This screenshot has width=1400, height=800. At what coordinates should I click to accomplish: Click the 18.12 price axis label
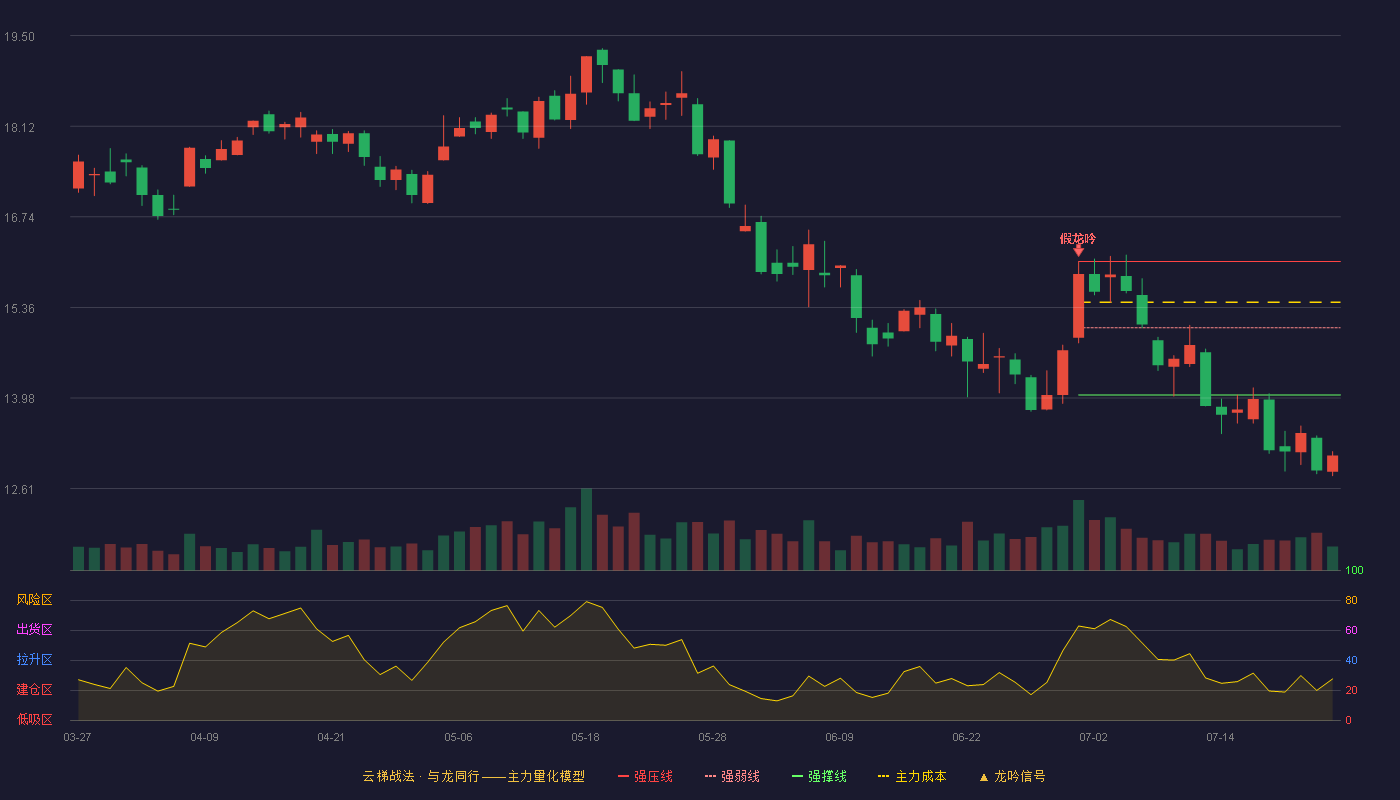click(19, 127)
